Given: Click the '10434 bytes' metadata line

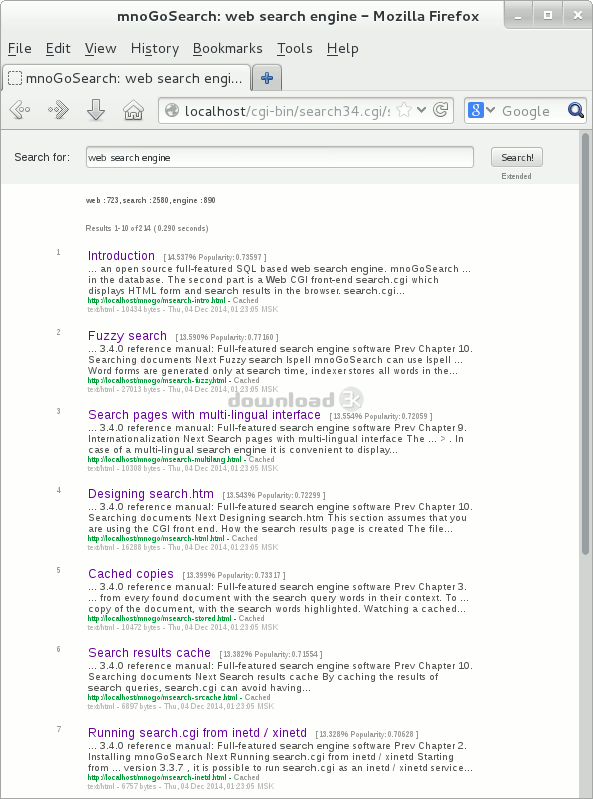Looking at the screenshot, I should point(183,309).
